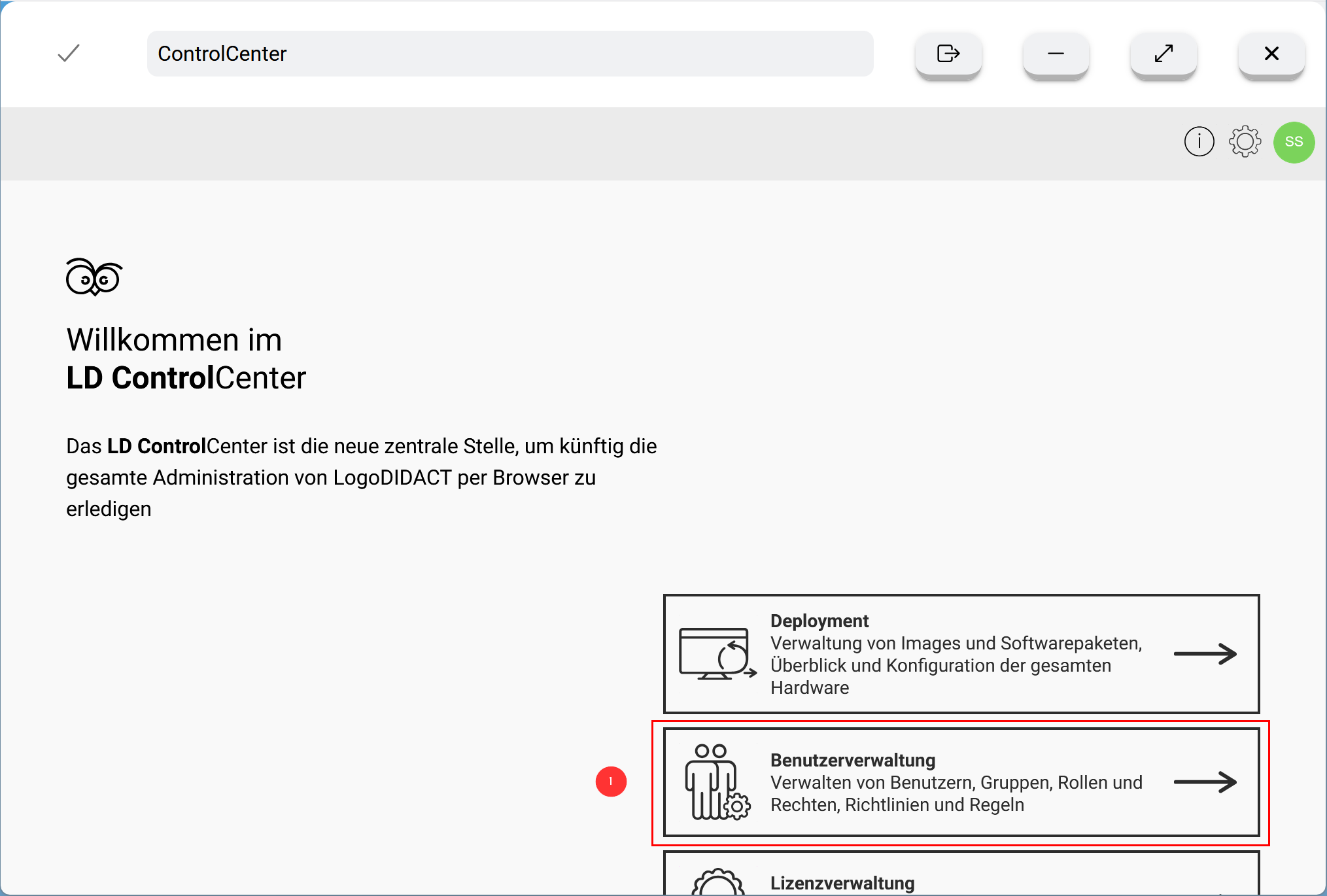Click the info circle icon
Image resolution: width=1327 pixels, height=896 pixels.
[1197, 141]
